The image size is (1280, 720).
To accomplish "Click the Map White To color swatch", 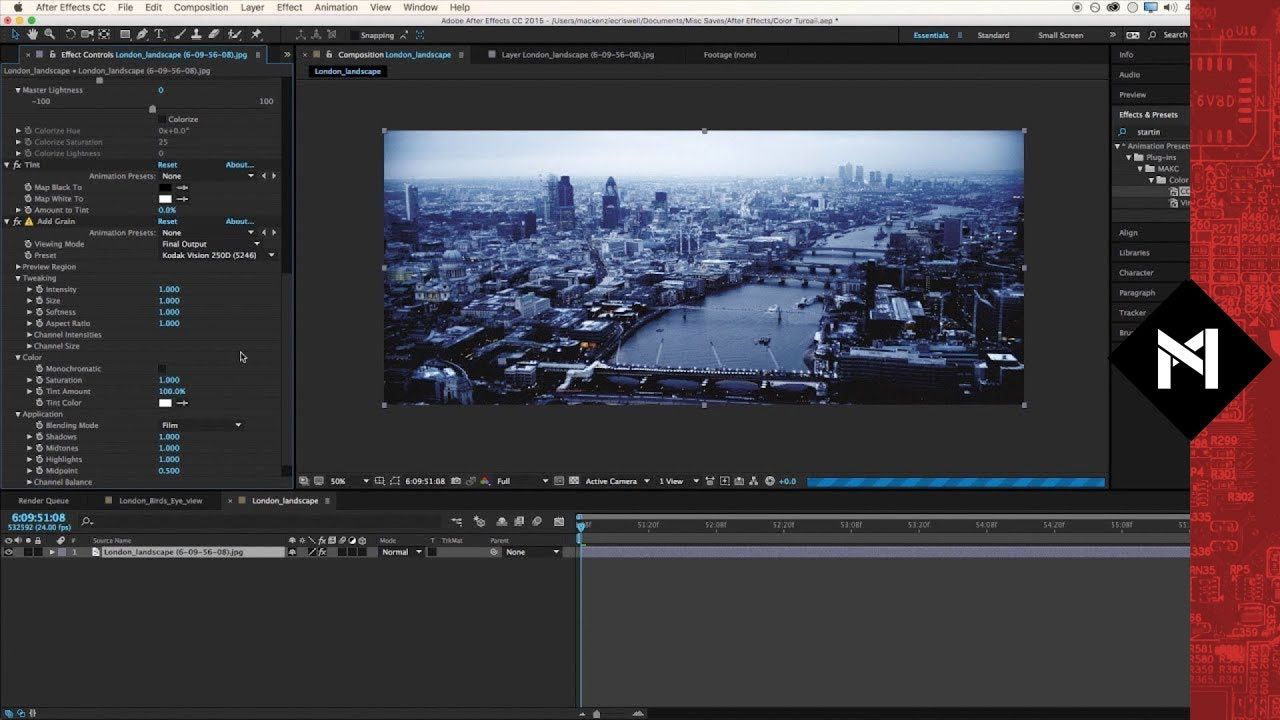I will (165, 199).
